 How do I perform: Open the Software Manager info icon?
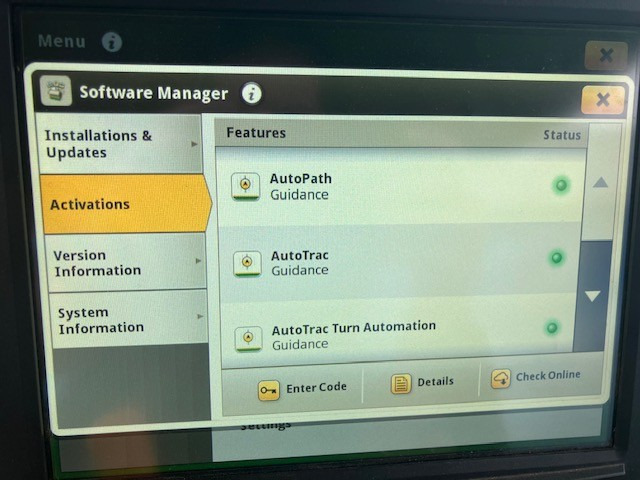point(251,93)
